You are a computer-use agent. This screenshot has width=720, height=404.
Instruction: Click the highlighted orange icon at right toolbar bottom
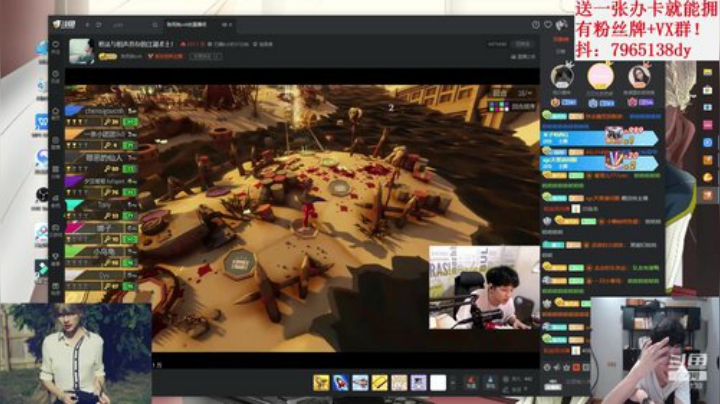click(x=708, y=195)
